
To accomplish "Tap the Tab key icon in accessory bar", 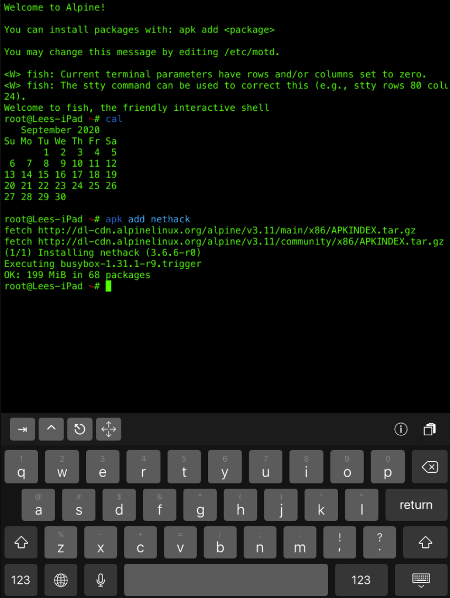I will (x=22, y=429).
